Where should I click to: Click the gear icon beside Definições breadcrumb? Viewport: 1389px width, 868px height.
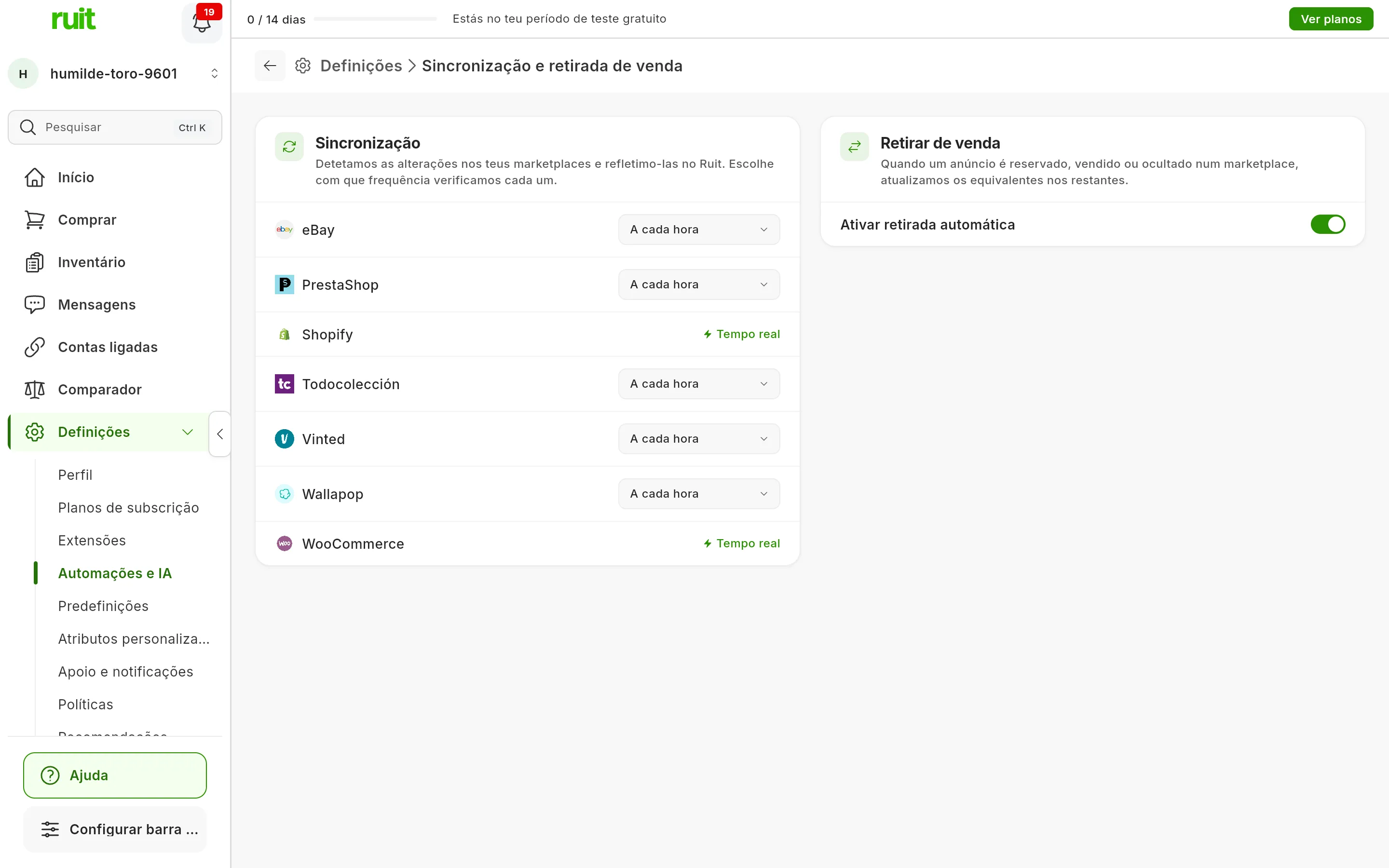coord(303,66)
